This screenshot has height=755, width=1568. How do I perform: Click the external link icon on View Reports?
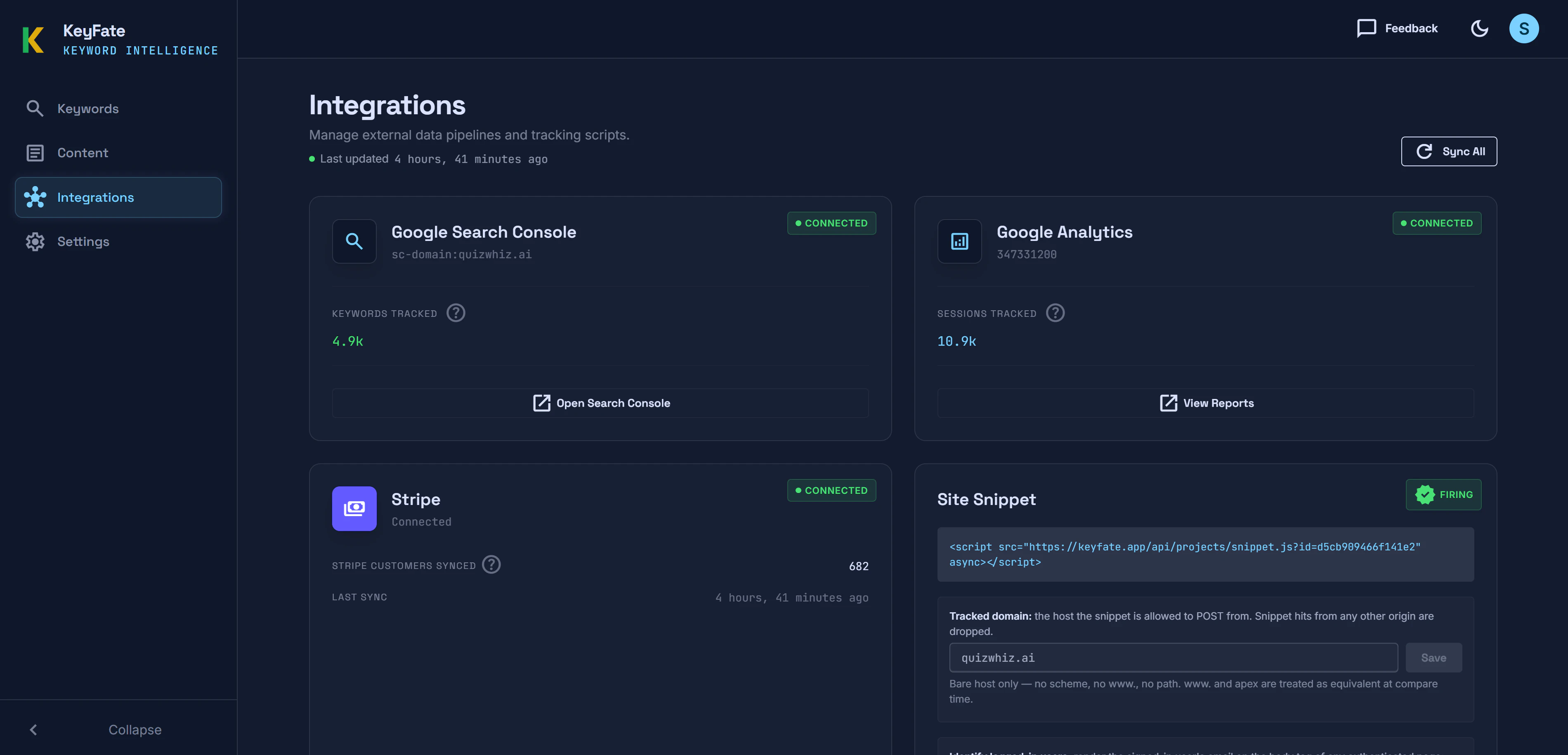(1168, 403)
